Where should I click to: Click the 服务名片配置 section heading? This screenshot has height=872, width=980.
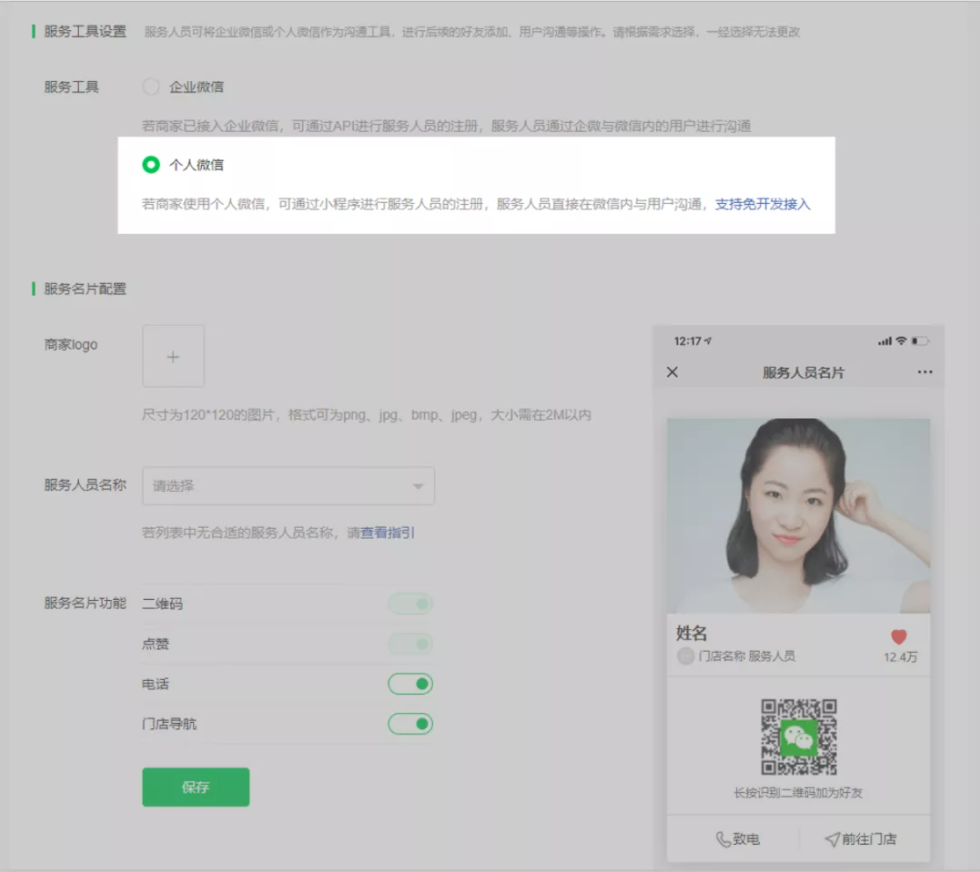tap(85, 289)
